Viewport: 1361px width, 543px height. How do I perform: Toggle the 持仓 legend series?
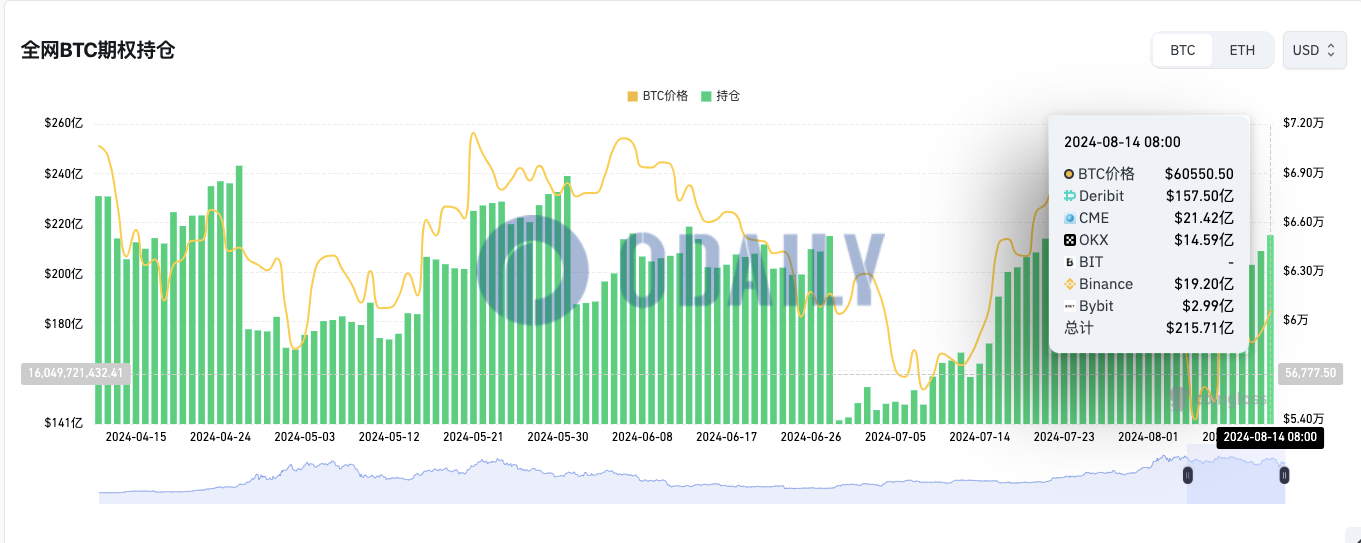click(721, 96)
